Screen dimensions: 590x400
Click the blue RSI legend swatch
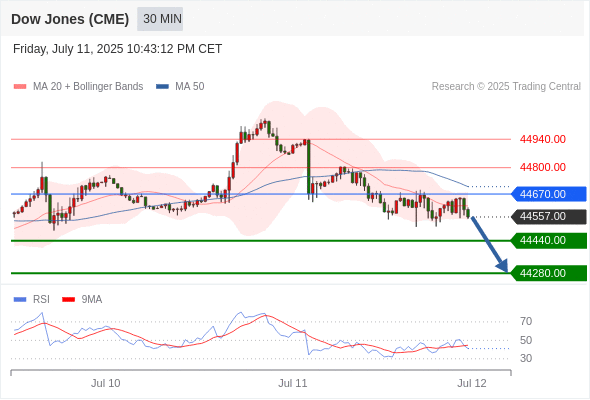click(20, 300)
